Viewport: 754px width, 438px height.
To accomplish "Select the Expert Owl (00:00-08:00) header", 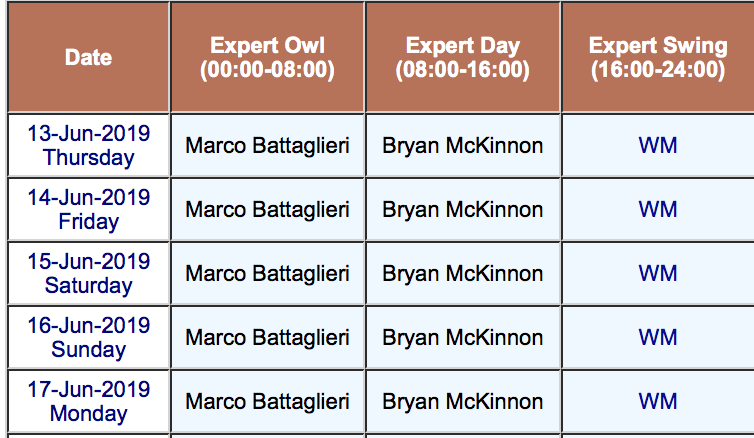I will click(x=267, y=57).
